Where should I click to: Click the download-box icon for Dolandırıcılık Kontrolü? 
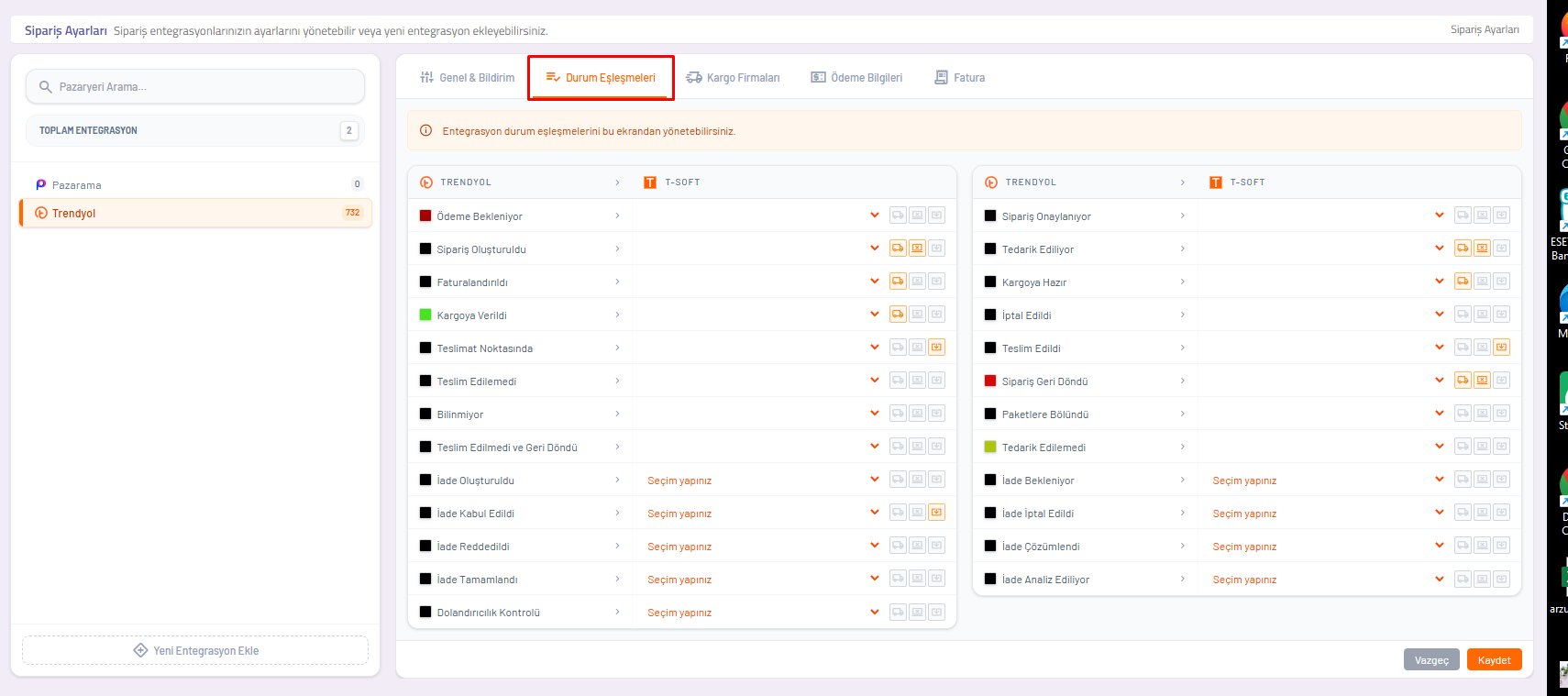[936, 612]
